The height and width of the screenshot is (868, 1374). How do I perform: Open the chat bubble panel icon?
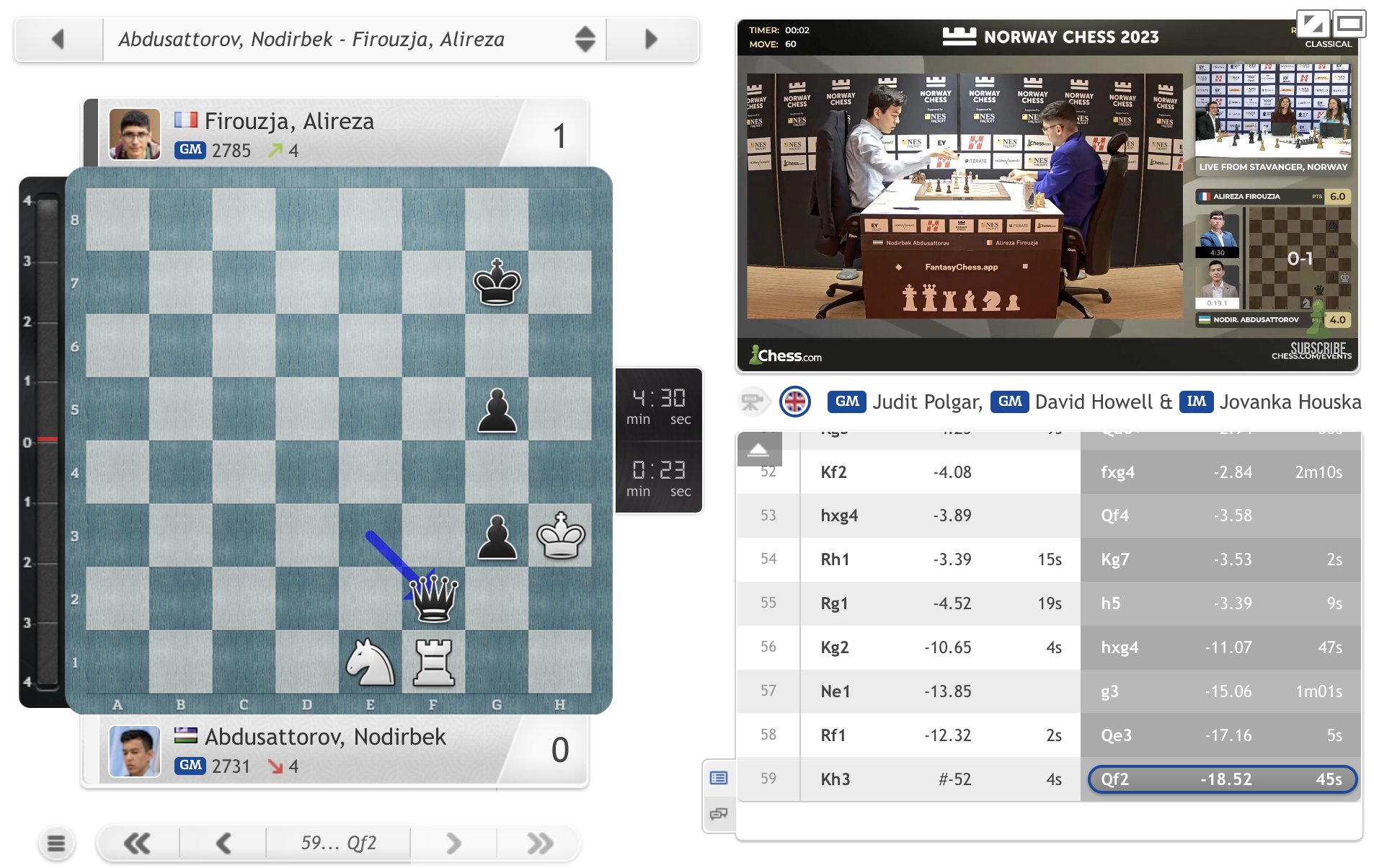tap(719, 815)
